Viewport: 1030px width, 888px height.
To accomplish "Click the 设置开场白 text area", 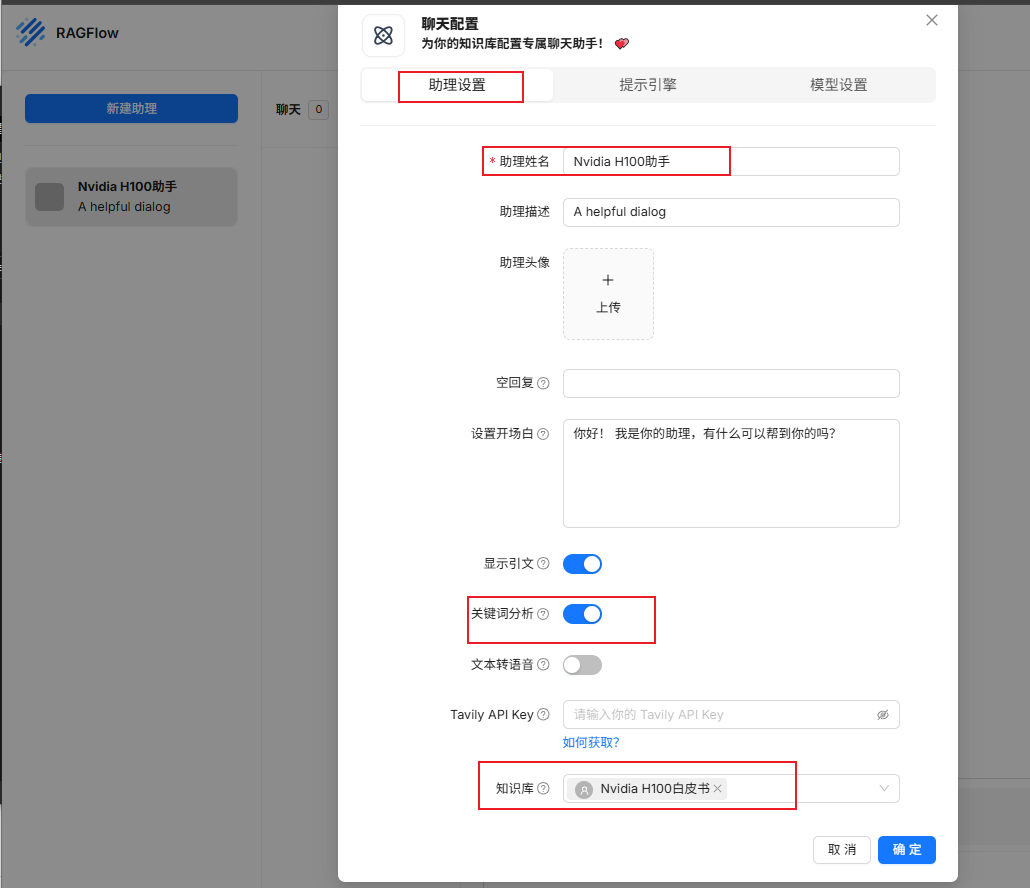I will [731, 474].
